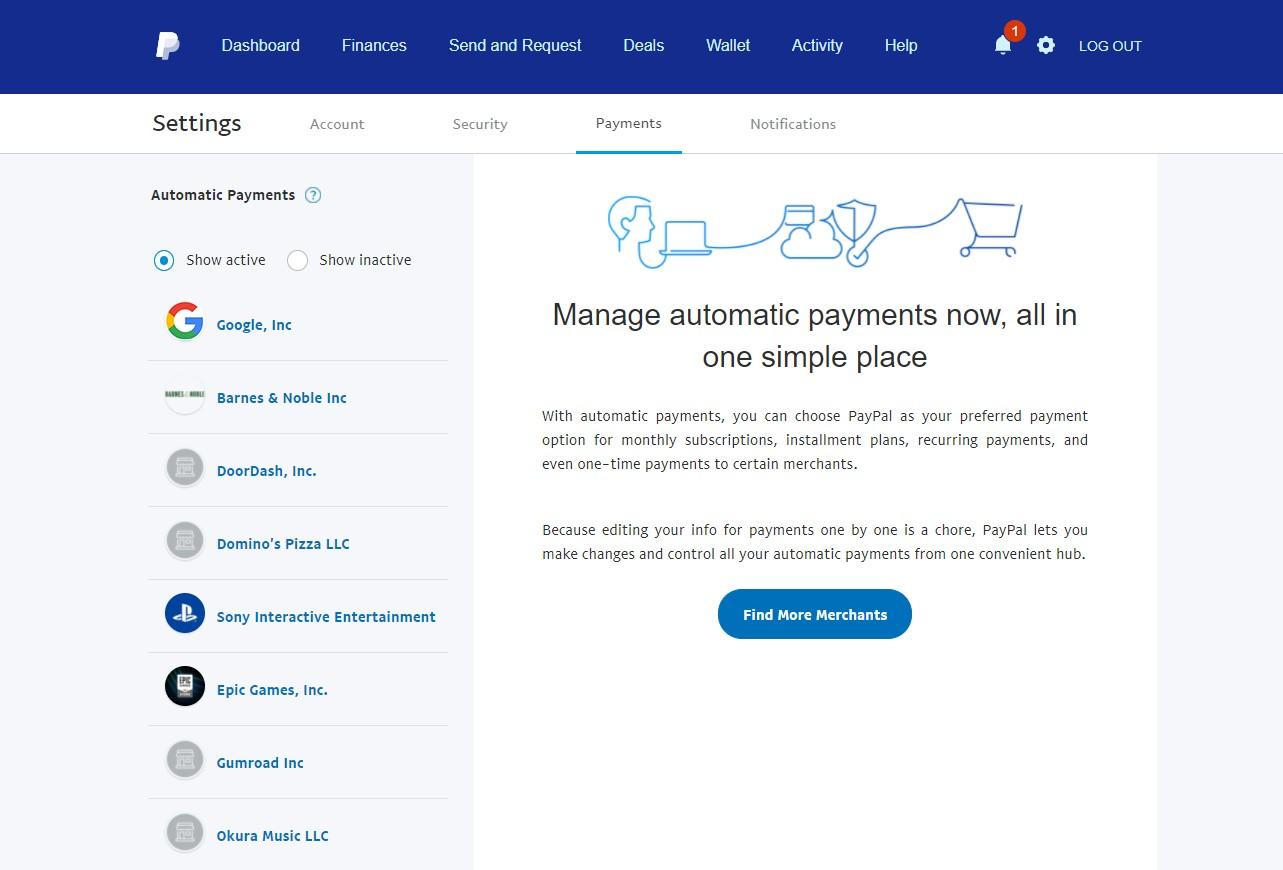The height and width of the screenshot is (870, 1283).
Task: Open Send and Request
Action: pos(515,45)
